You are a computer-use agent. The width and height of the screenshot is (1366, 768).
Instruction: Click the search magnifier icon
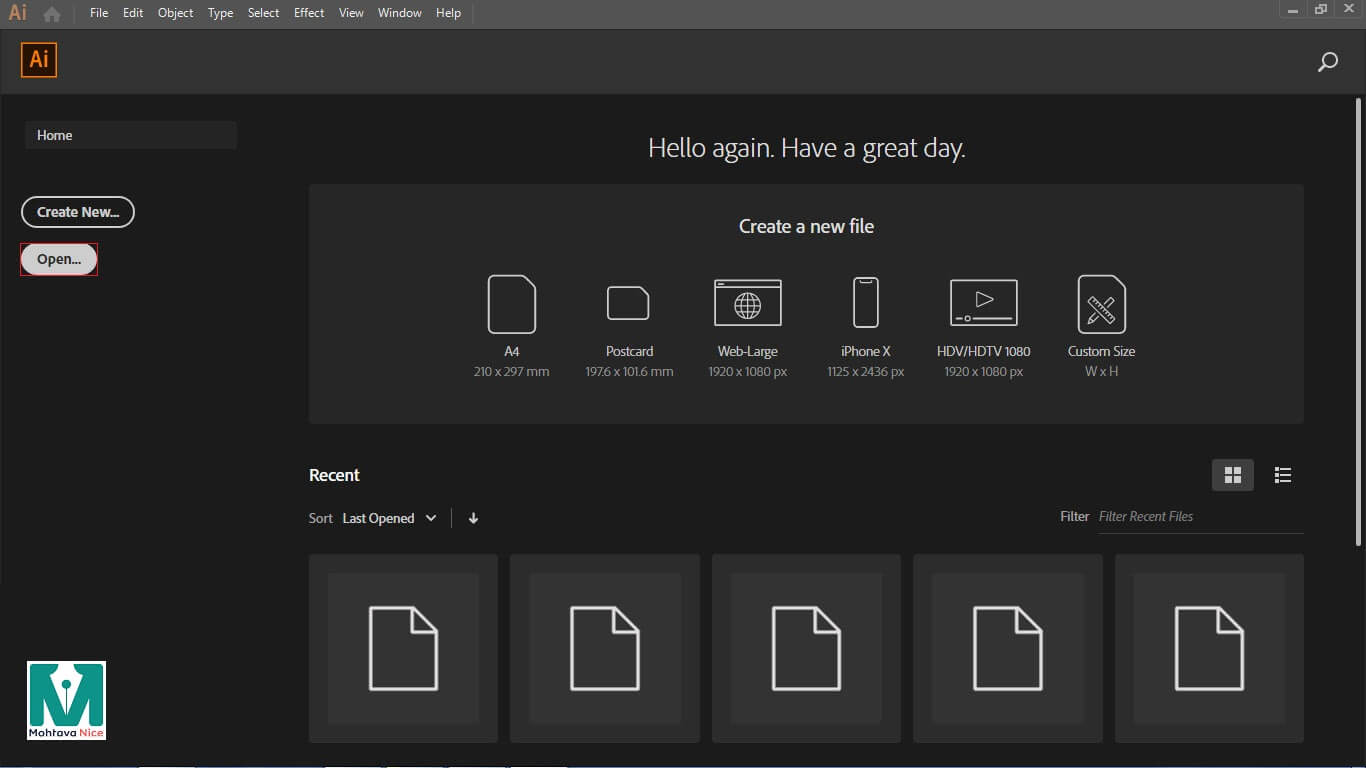1327,62
